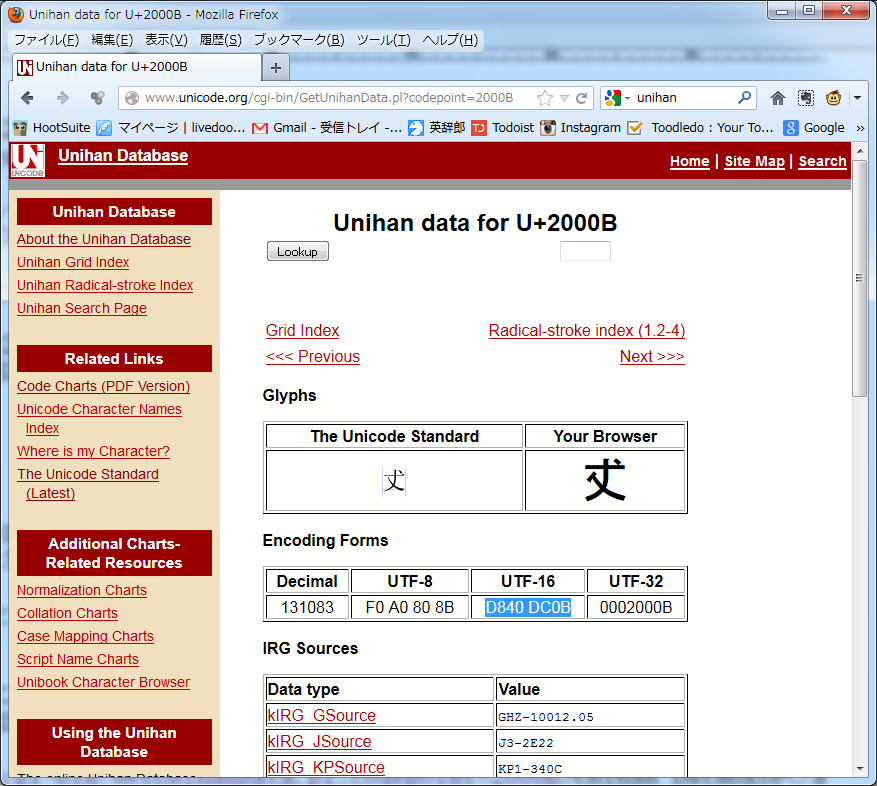Open the ツール menu

click(x=383, y=40)
